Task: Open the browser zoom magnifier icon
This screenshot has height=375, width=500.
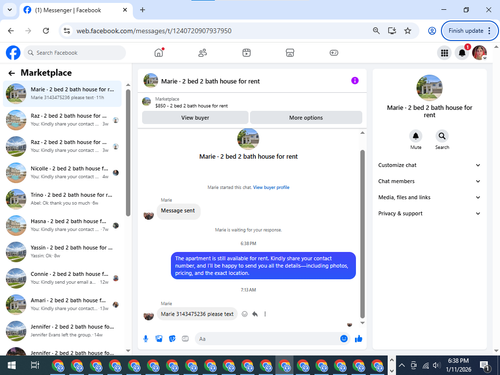Action: click(x=376, y=31)
